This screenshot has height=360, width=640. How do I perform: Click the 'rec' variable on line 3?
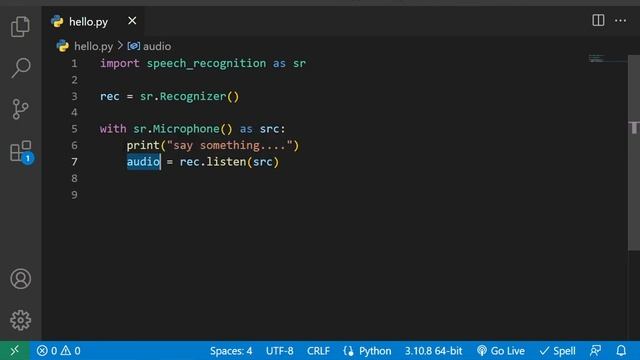pos(110,97)
